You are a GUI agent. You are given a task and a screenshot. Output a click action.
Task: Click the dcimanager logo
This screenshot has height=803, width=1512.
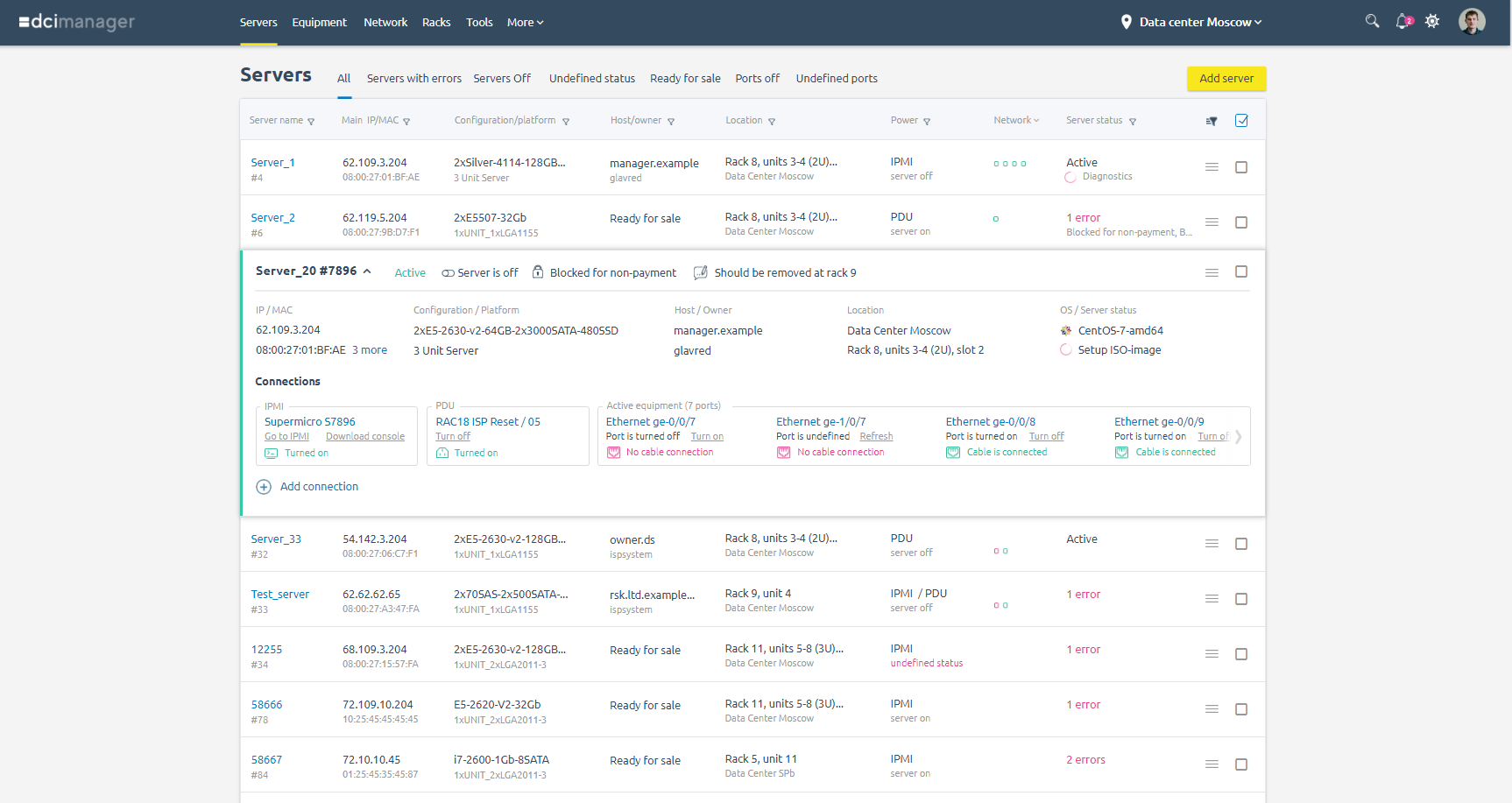click(77, 22)
